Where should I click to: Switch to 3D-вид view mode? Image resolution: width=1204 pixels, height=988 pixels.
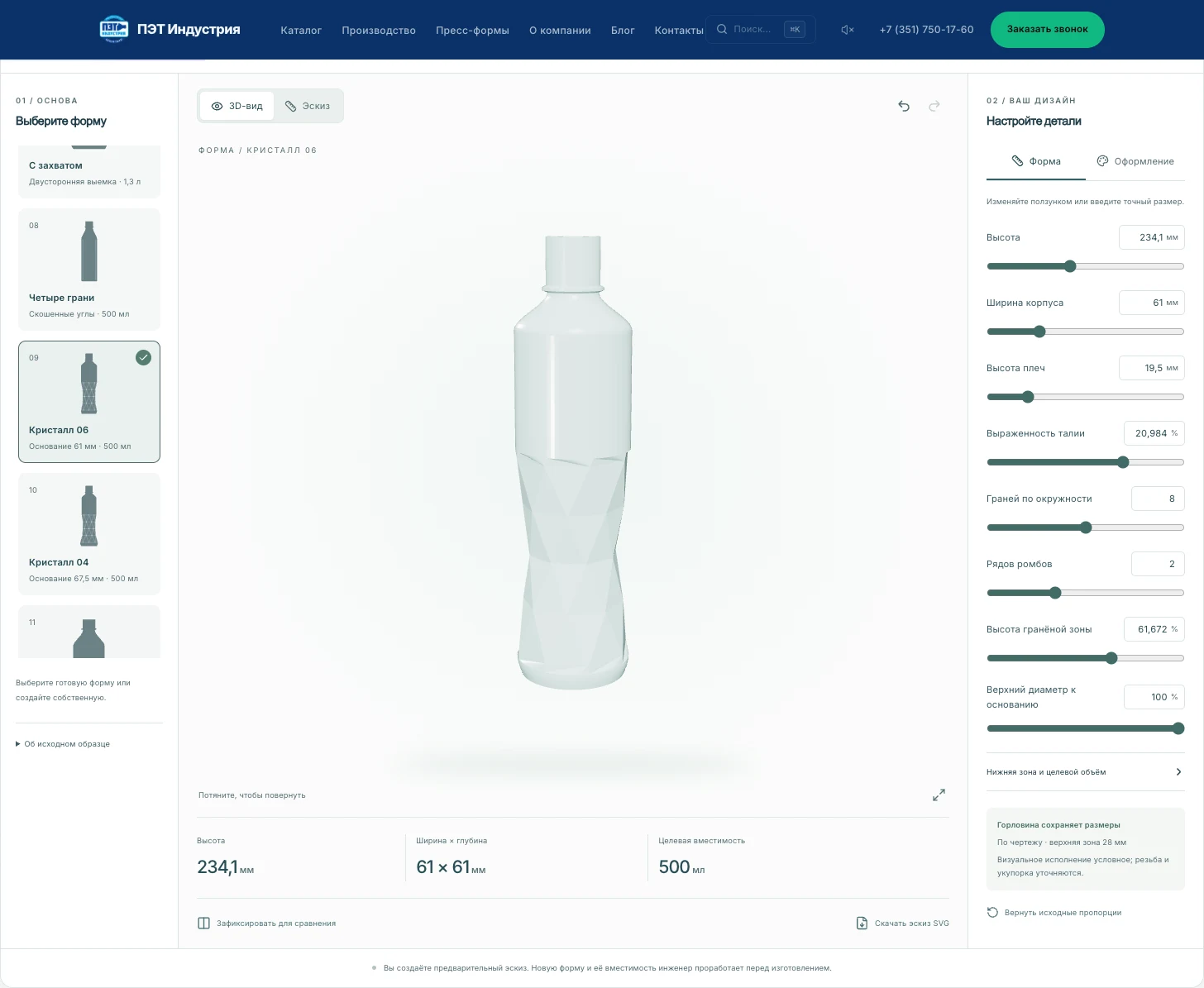pos(237,106)
